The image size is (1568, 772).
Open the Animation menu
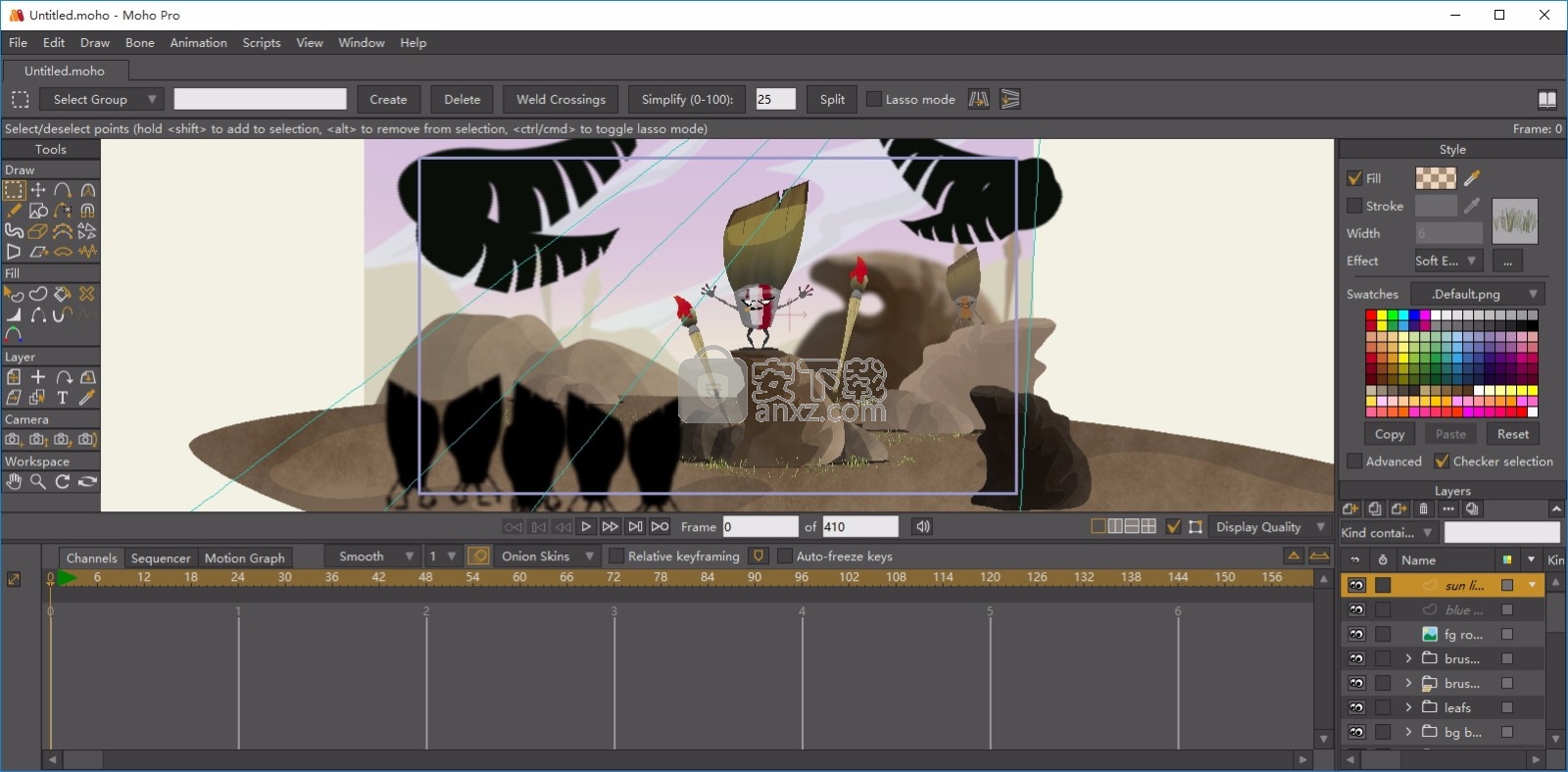pos(198,43)
